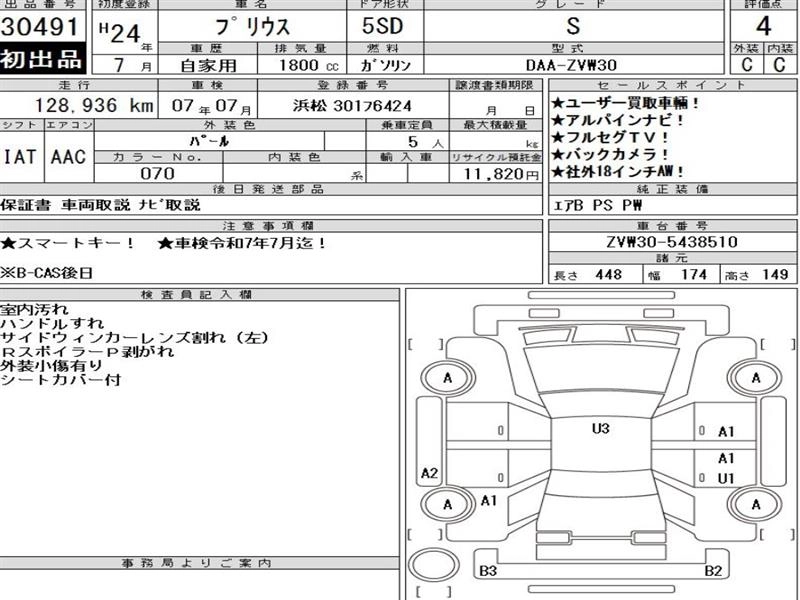Click inspector note シートカバー付

[60, 380]
